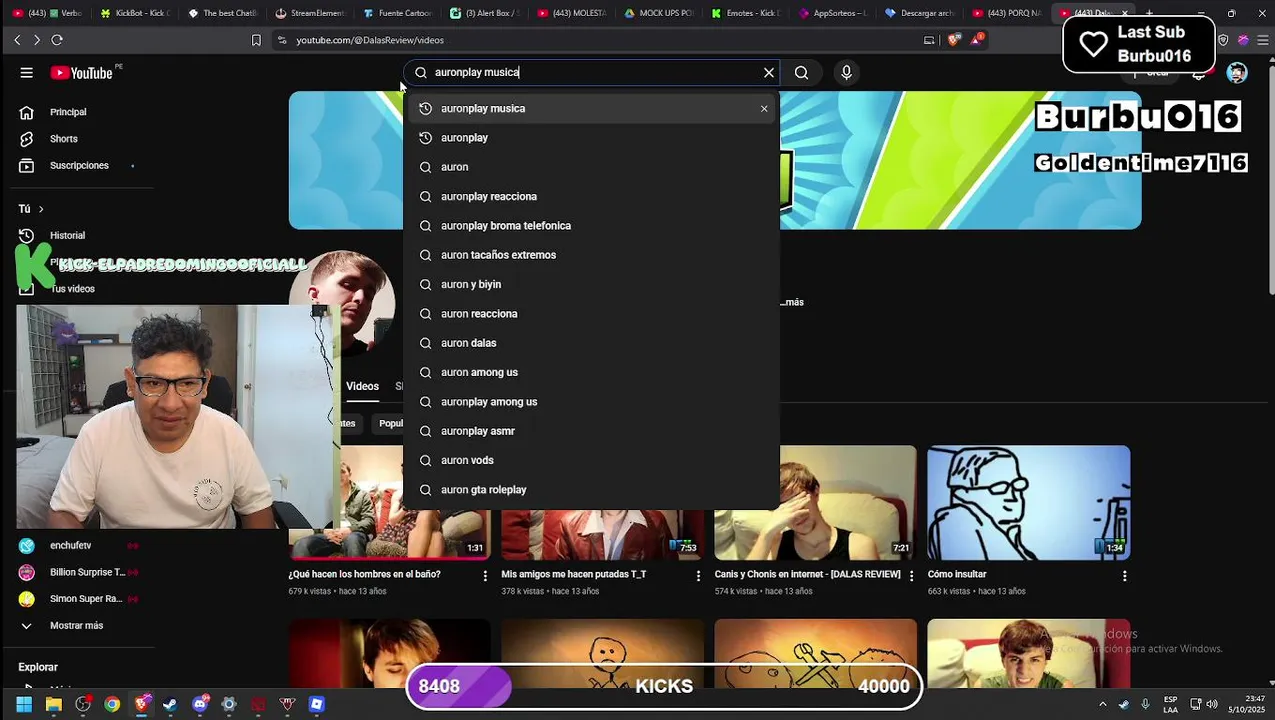Viewport: 1275px width, 720px height.
Task: Click inside the YouTube search field
Action: (x=590, y=72)
